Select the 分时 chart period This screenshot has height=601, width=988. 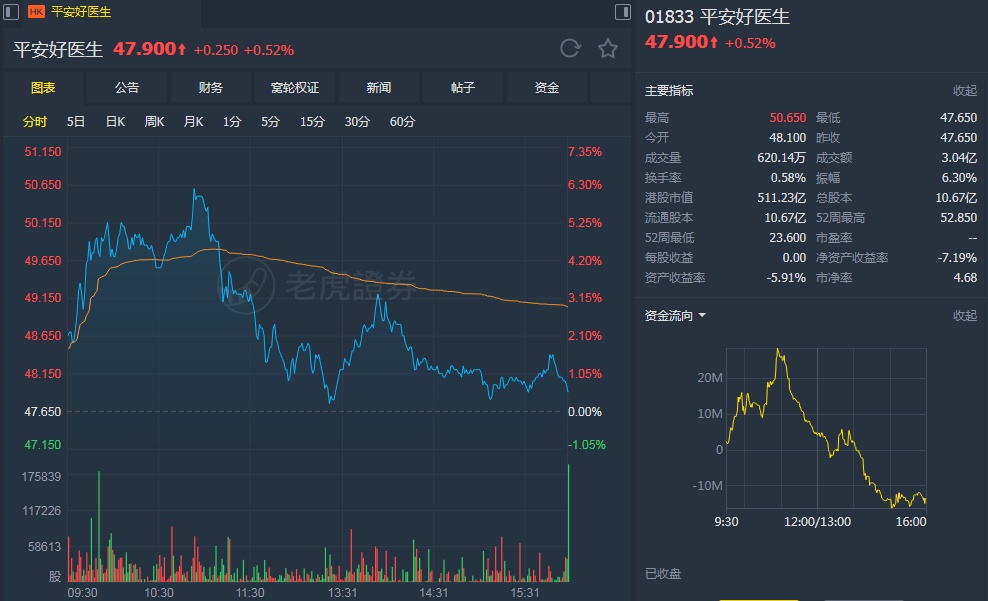35,122
